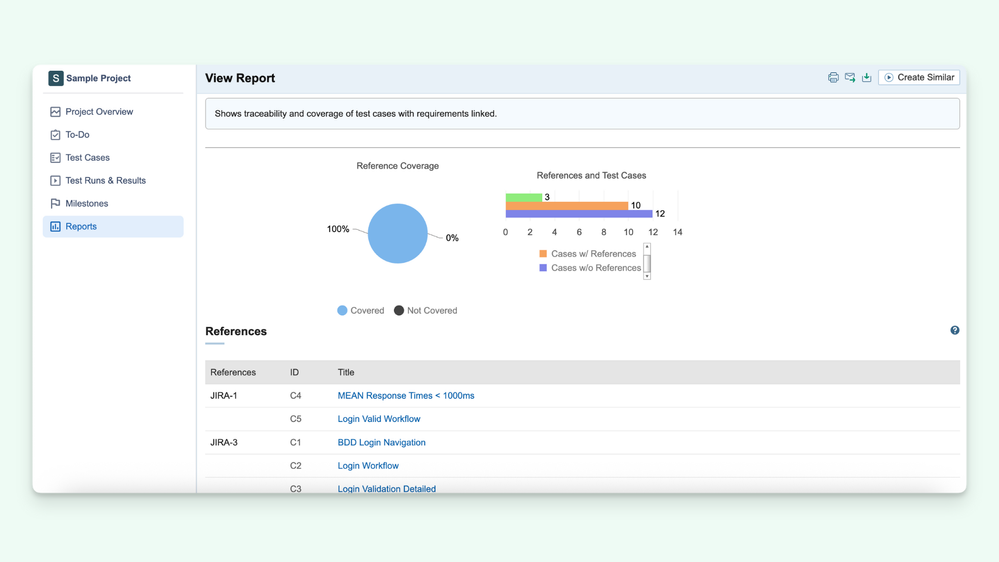999x562 pixels.
Task: Click the Test Runs play icon
Action: (55, 181)
